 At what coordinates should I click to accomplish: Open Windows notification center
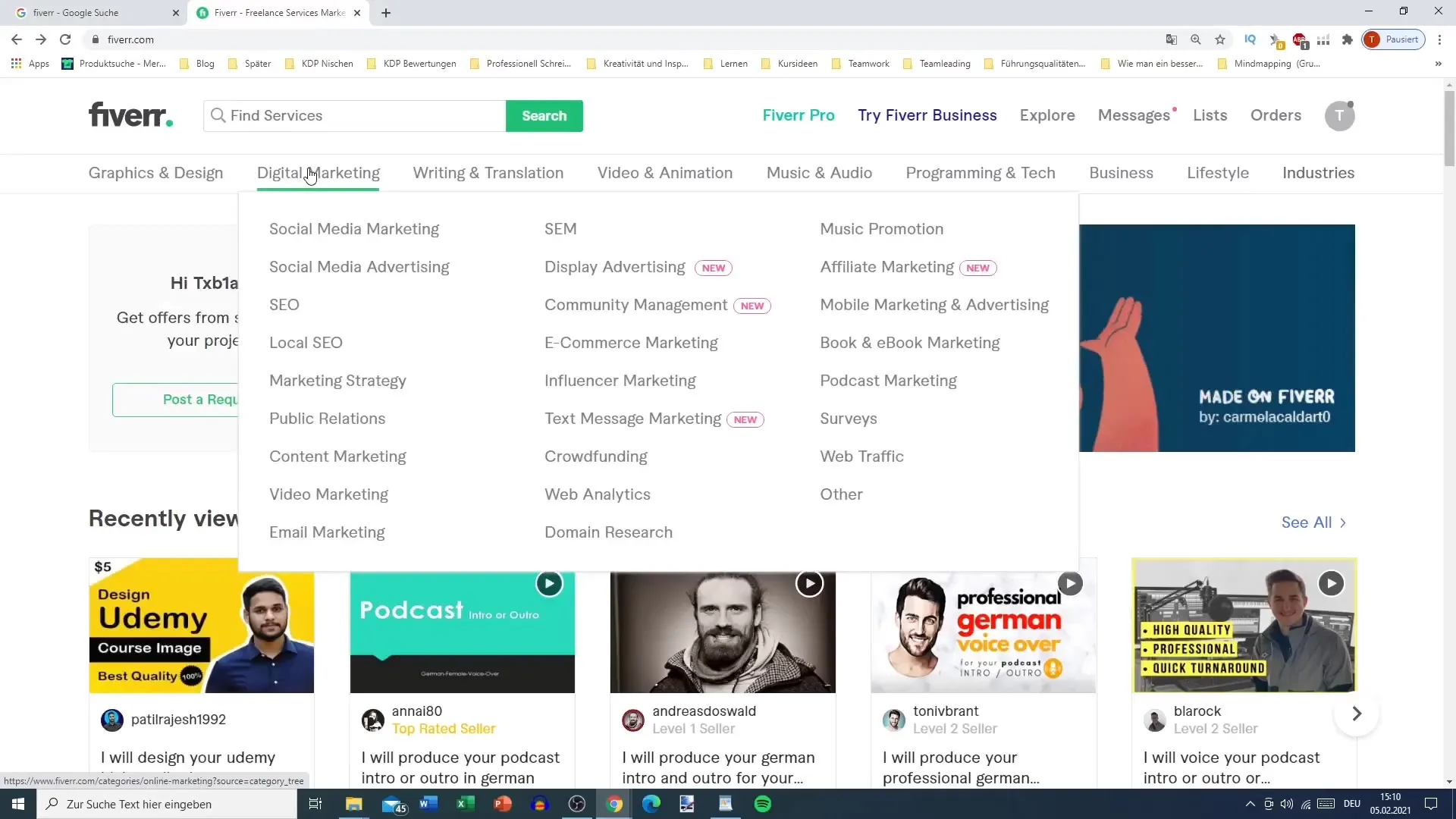pyautogui.click(x=1431, y=804)
